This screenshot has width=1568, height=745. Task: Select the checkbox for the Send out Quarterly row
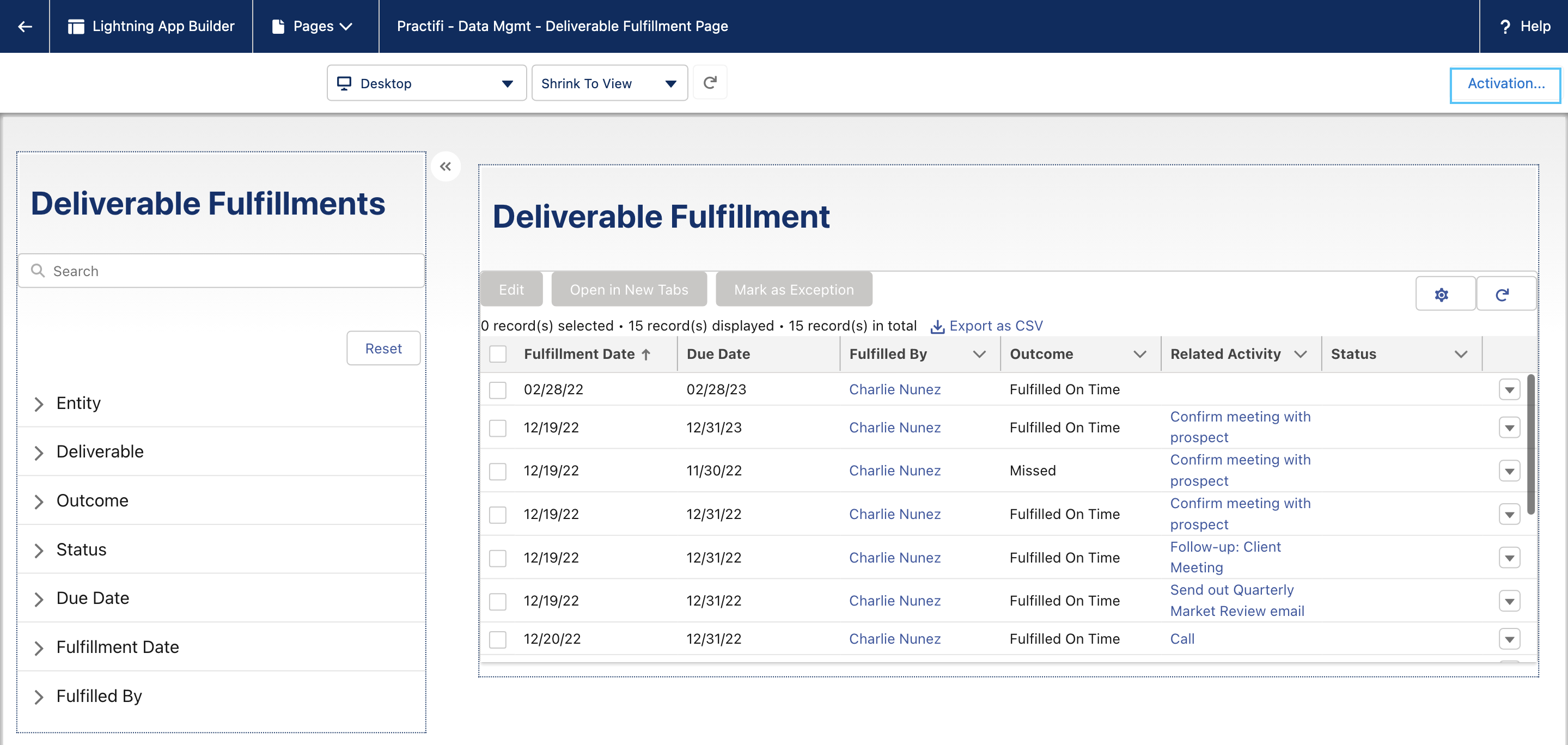click(498, 601)
